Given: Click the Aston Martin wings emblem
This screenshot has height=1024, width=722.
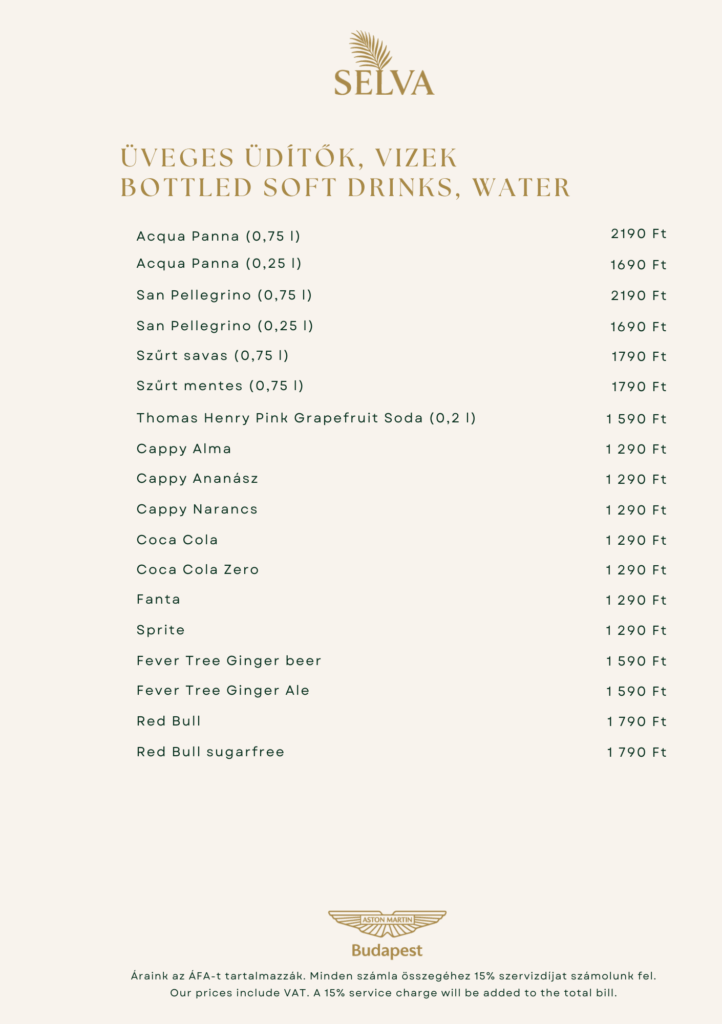Looking at the screenshot, I should click(387, 922).
